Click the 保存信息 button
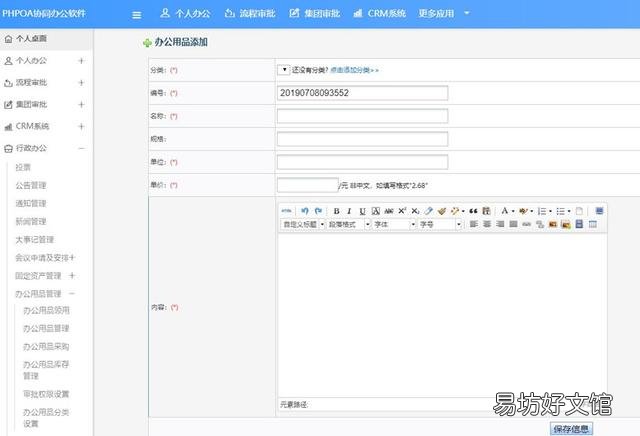The image size is (640, 436). tap(571, 429)
